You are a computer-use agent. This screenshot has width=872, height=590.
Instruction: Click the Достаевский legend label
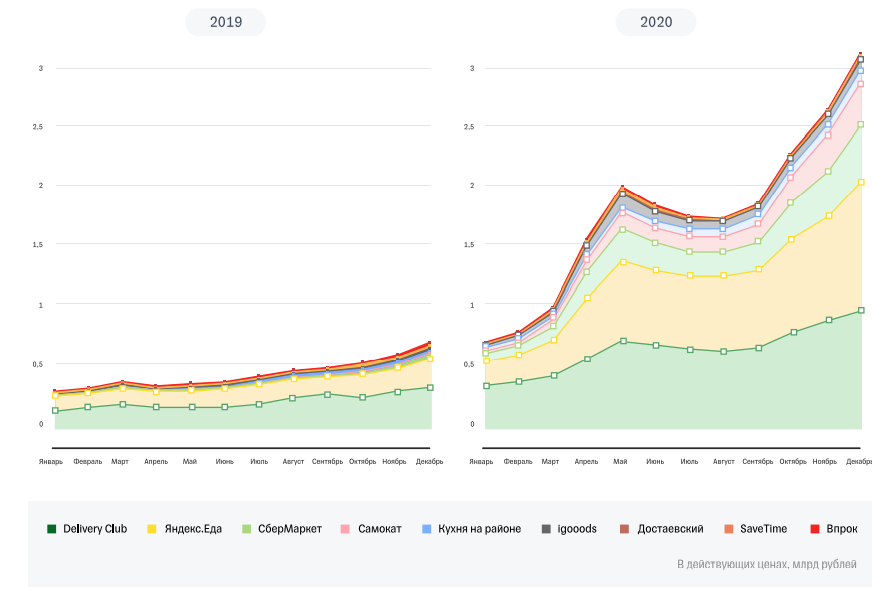point(670,529)
